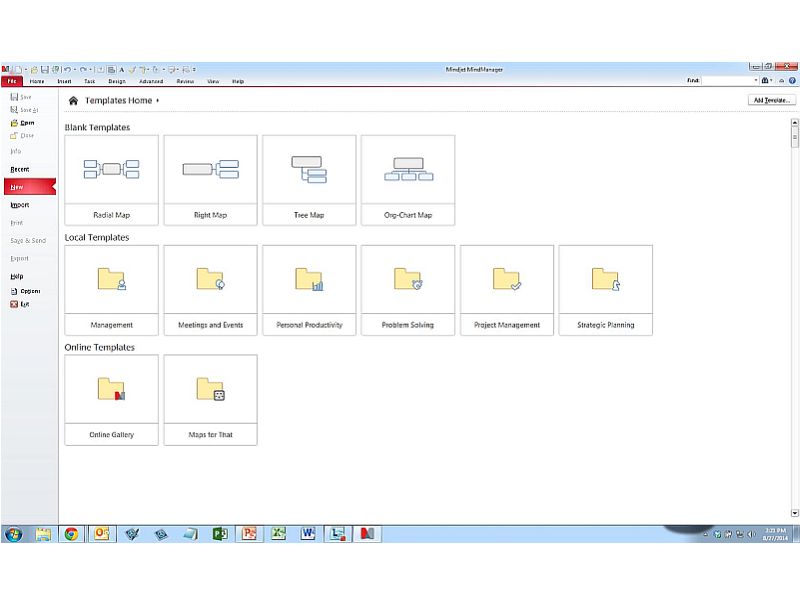Click the scrollbar down arrow
Viewport: 800px width, 600px height.
click(794, 513)
